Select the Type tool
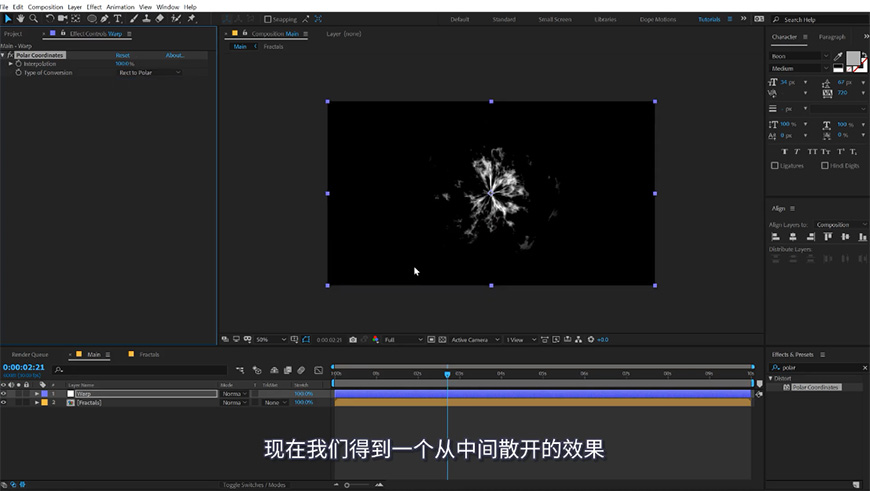This screenshot has width=870, height=491. point(118,18)
